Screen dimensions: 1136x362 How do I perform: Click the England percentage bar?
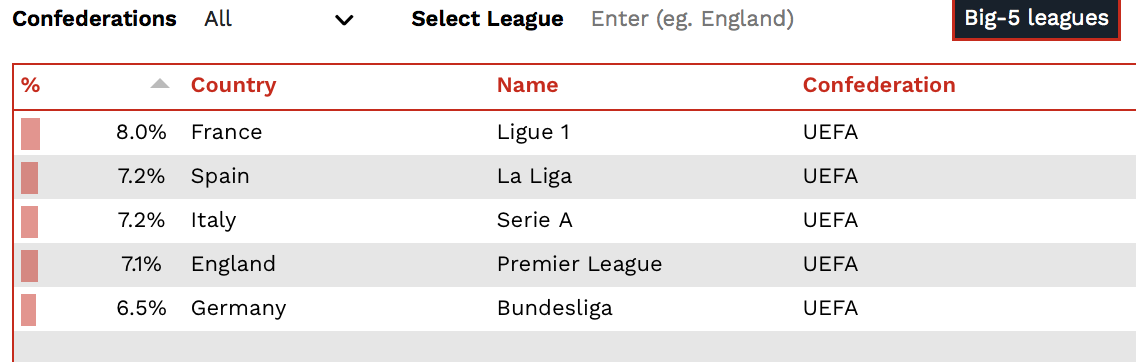[x=30, y=266]
